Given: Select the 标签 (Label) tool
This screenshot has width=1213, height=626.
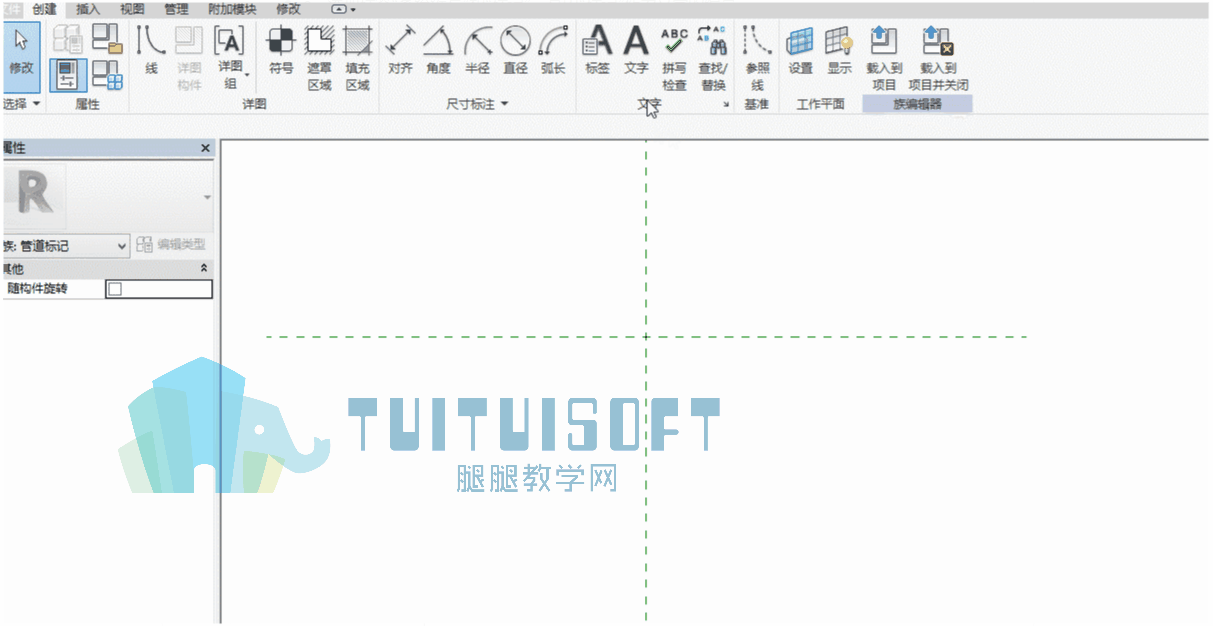Looking at the screenshot, I should [x=597, y=52].
